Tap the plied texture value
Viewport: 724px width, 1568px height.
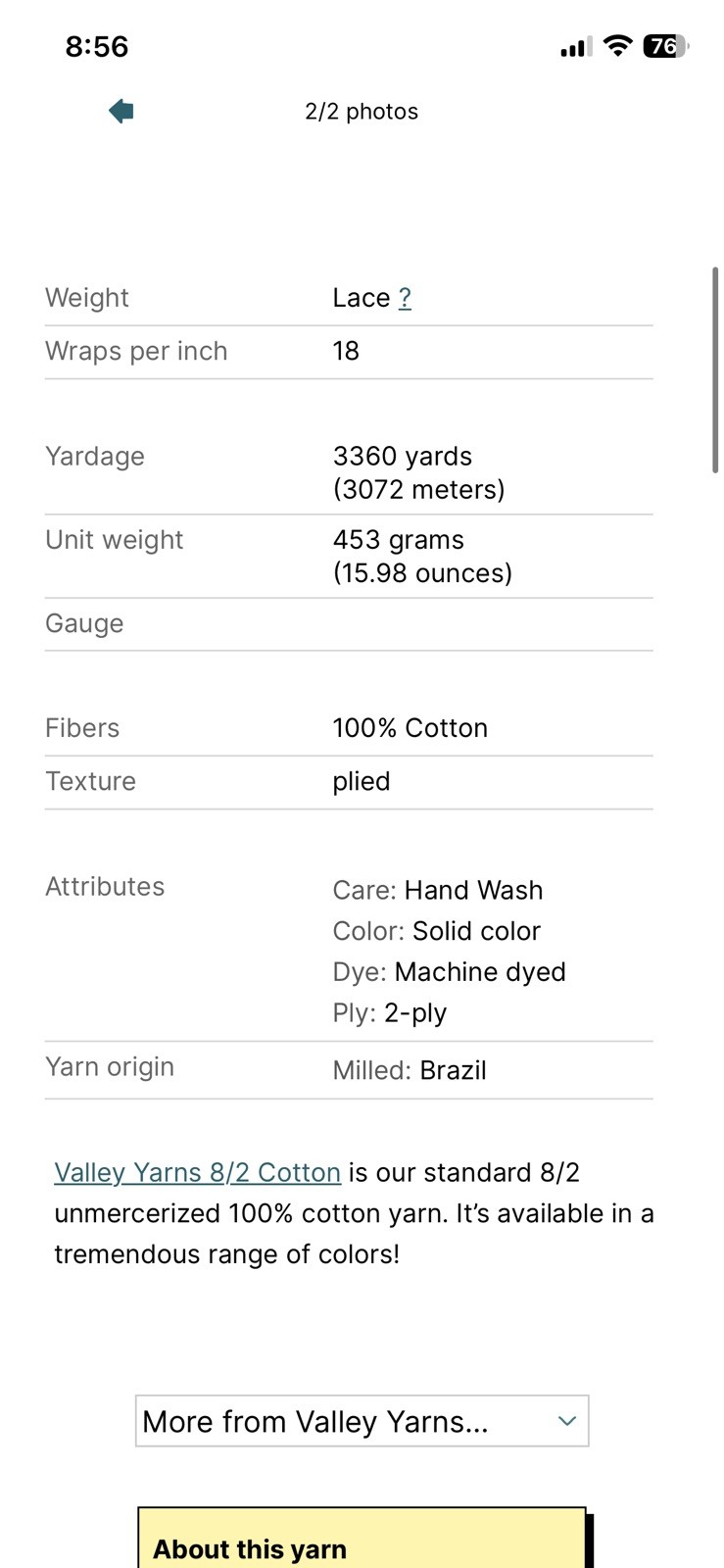click(361, 781)
